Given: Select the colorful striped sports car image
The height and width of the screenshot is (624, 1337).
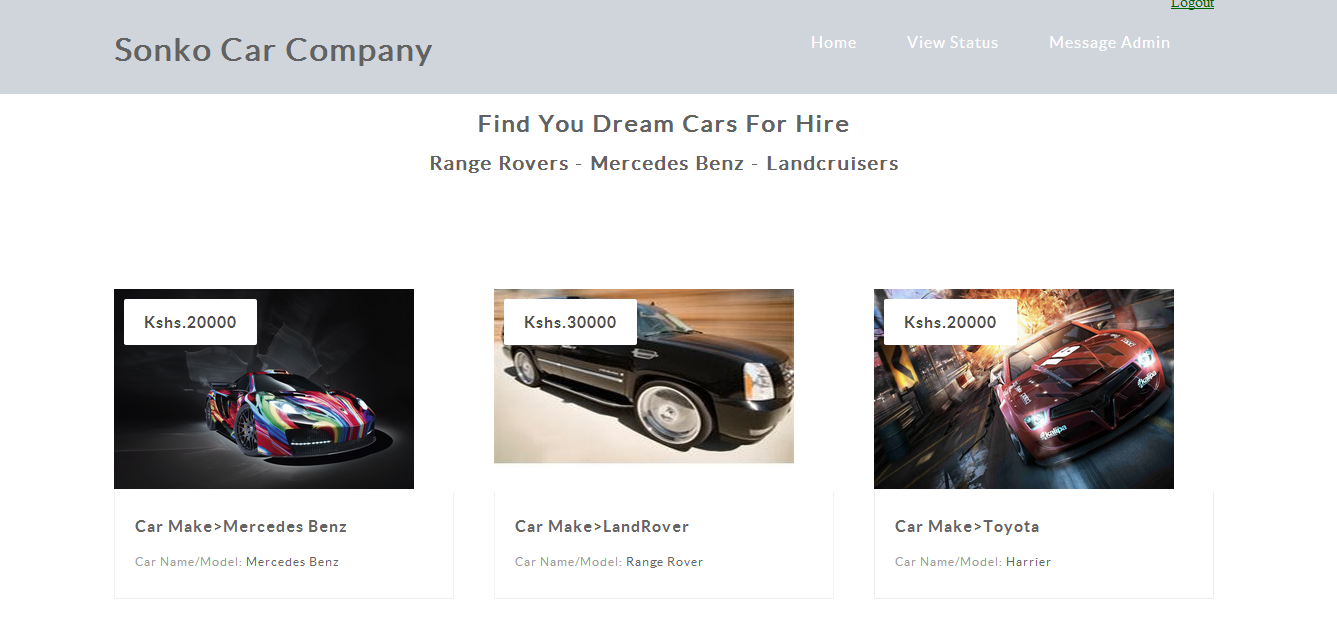Looking at the screenshot, I should coord(264,389).
